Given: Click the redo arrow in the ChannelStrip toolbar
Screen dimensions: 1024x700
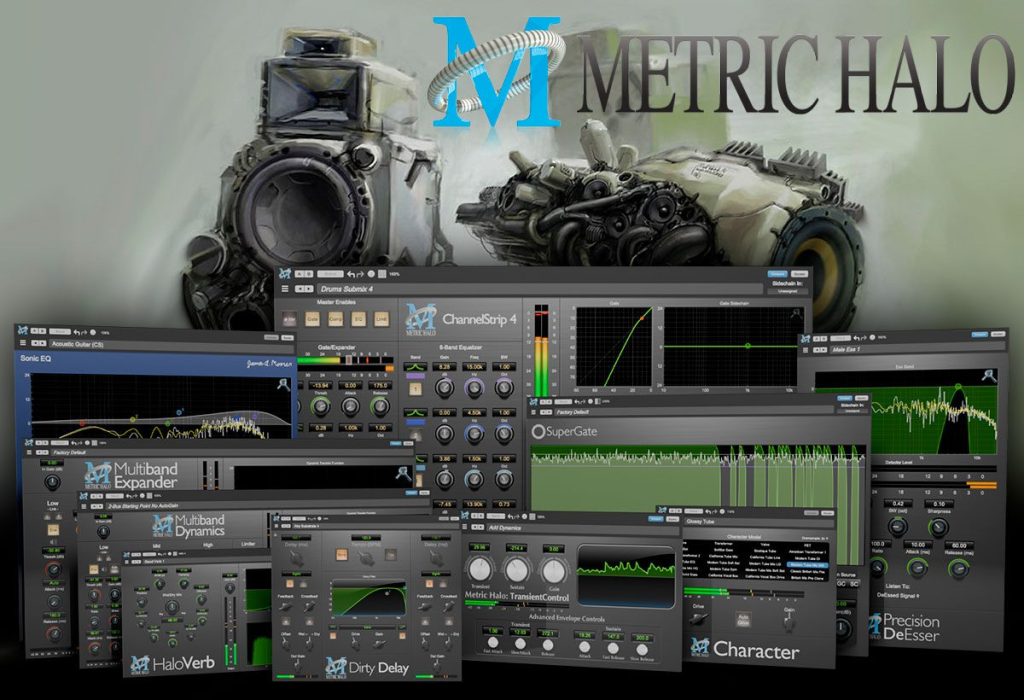Looking at the screenshot, I should 359,273.
